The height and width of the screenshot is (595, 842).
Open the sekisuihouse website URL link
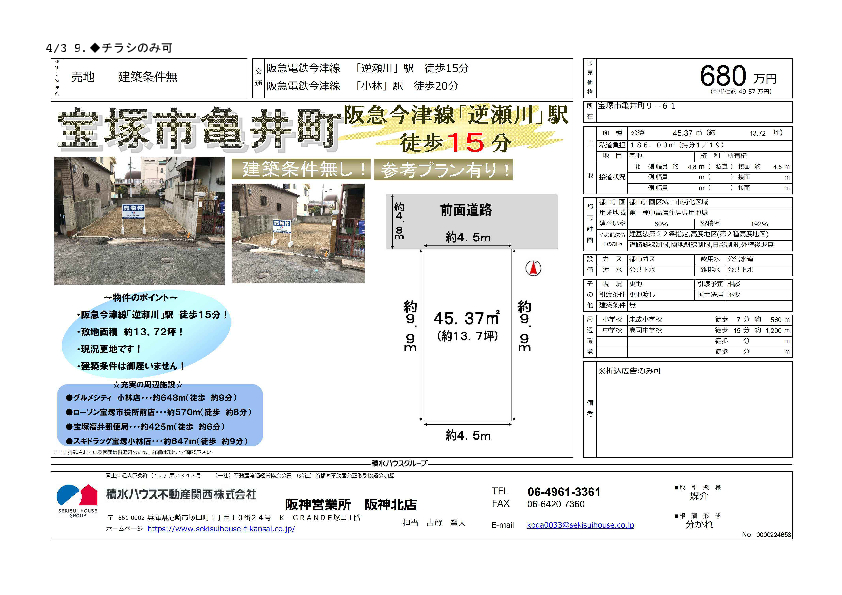point(220,527)
